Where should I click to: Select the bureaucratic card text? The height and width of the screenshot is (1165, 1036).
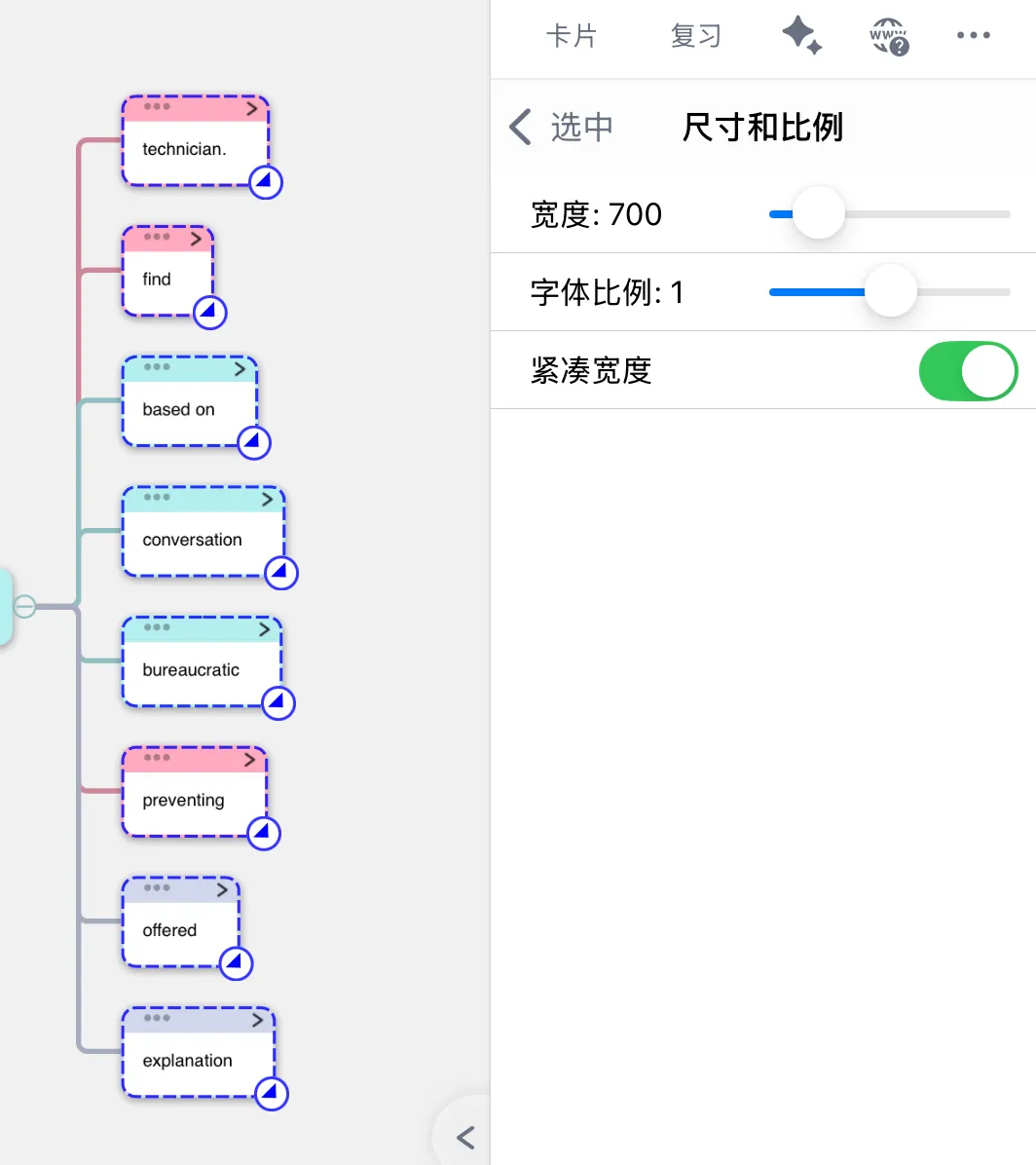click(x=191, y=670)
